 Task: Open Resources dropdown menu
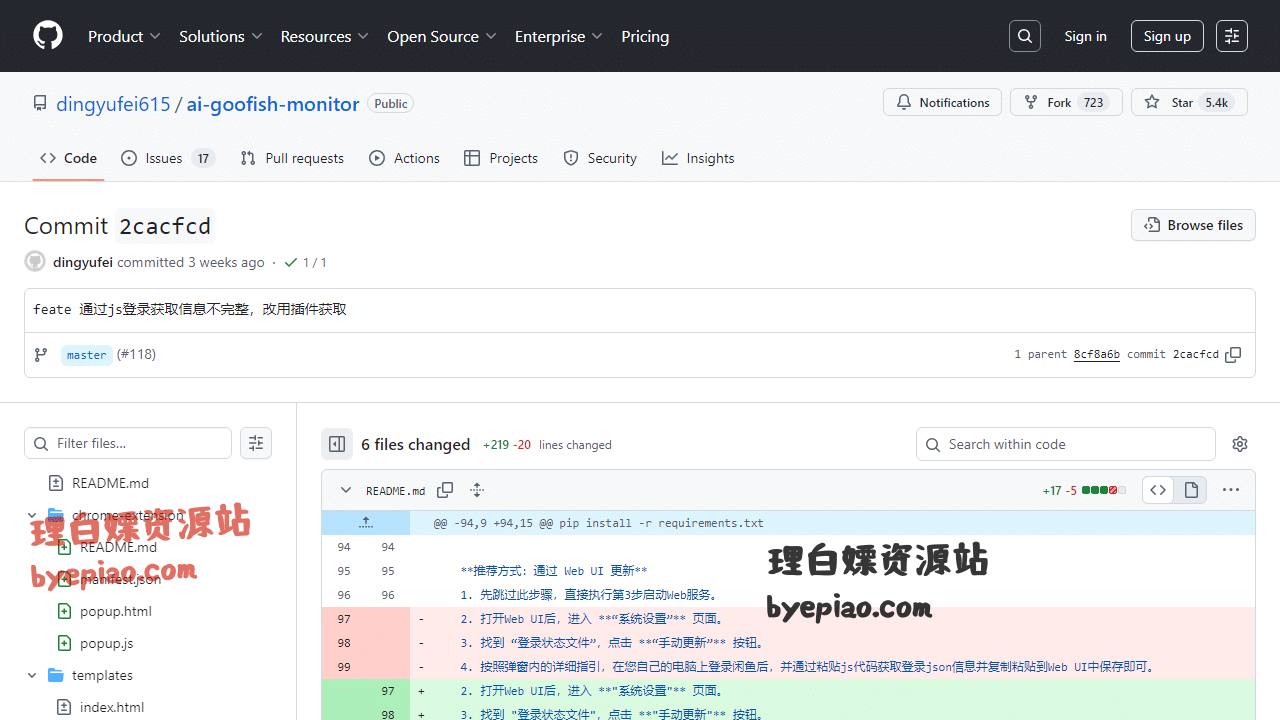click(325, 36)
